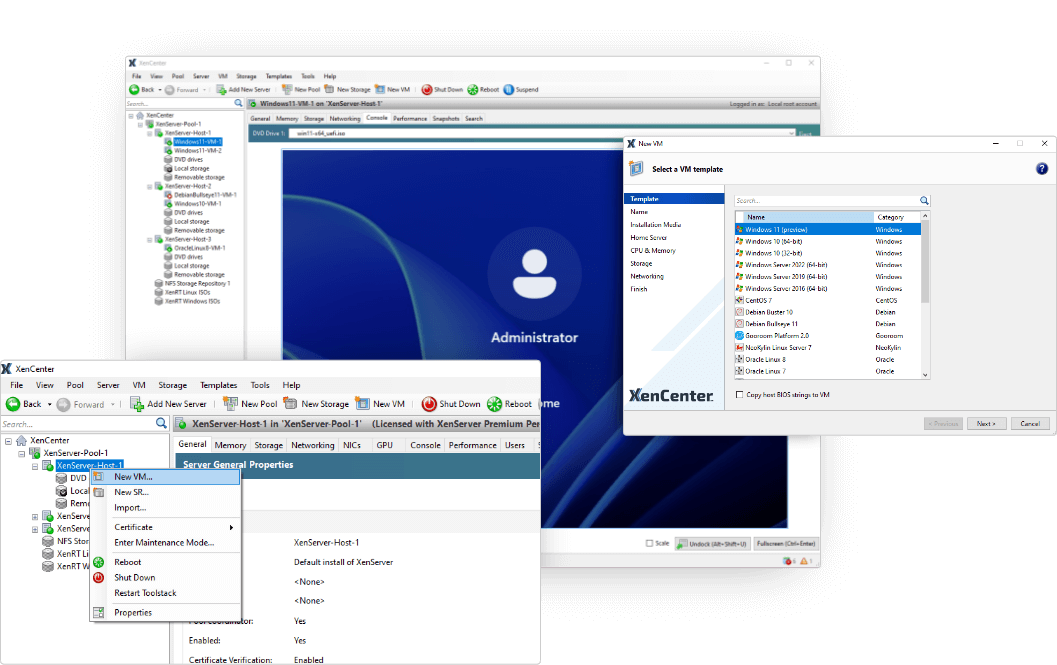This screenshot has height=665, width=1057.
Task: Click Add New Server icon in background XenCenter toolbar
Action: pos(220,89)
